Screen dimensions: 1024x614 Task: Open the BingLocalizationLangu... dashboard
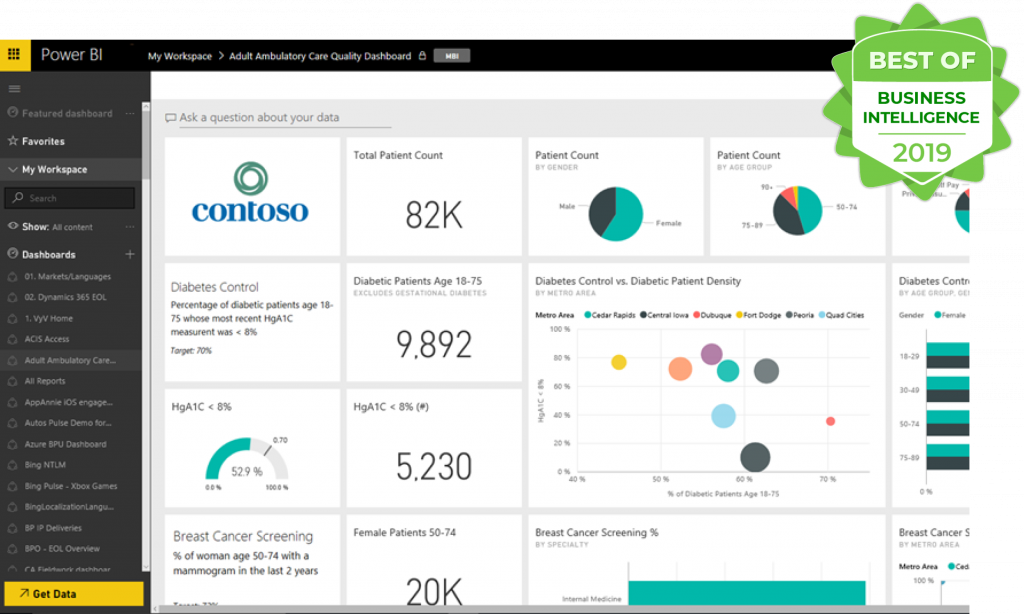(x=69, y=507)
